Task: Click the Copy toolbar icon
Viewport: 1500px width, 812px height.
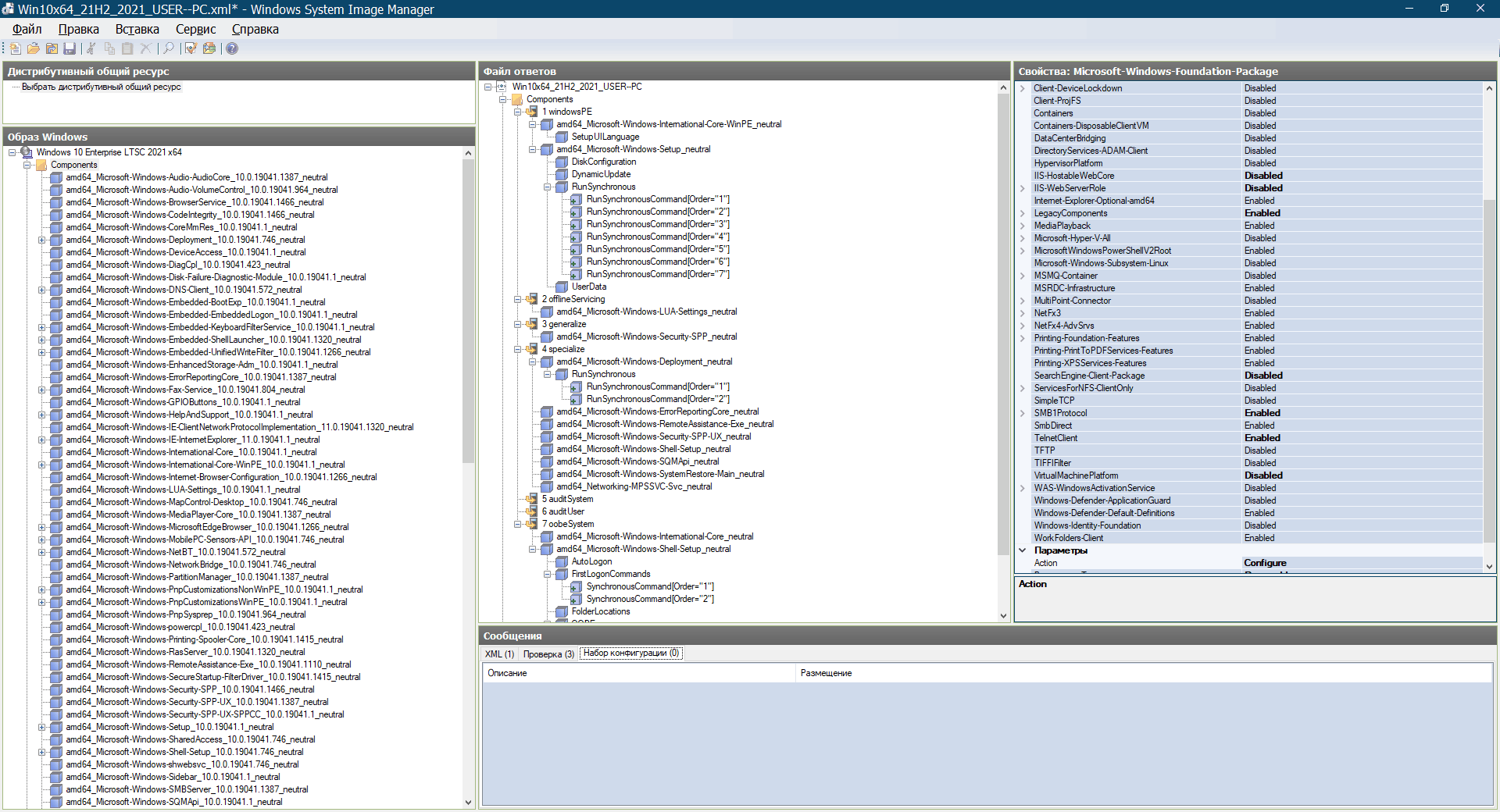Action: (109, 48)
